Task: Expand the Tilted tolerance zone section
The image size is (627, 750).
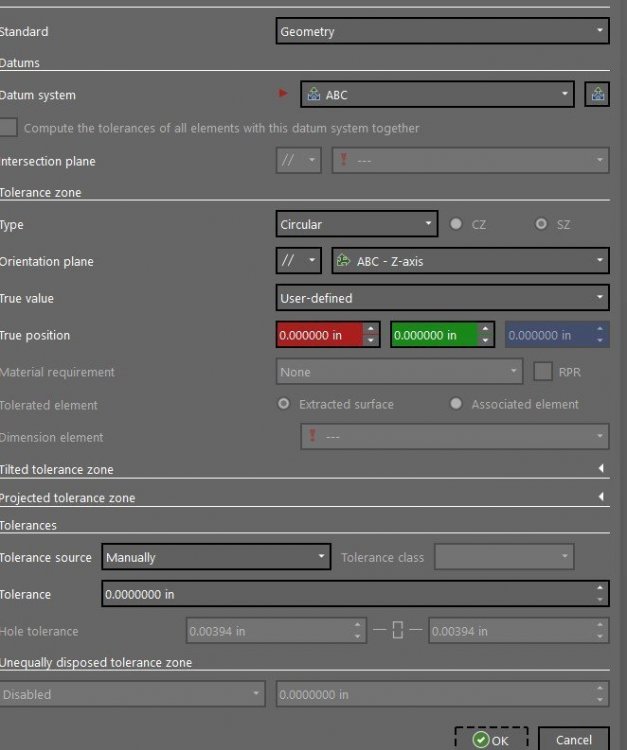Action: (x=601, y=469)
